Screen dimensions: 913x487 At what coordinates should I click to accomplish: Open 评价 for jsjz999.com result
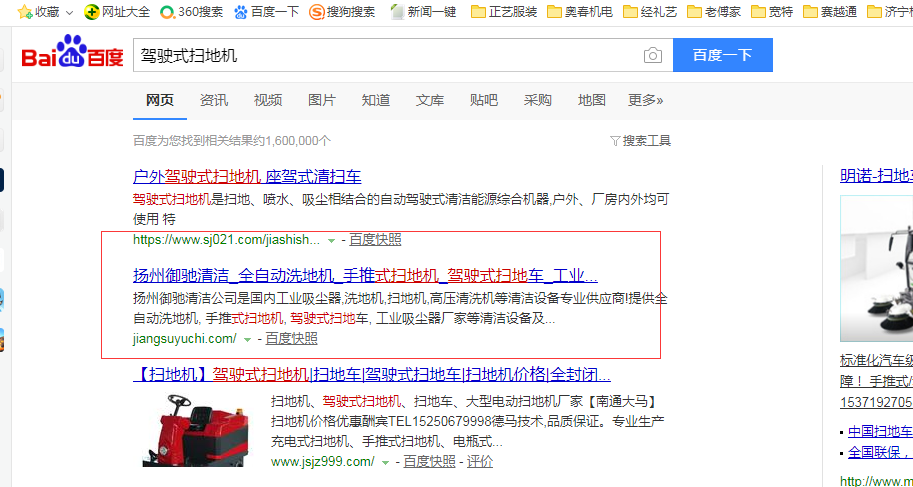coord(480,462)
